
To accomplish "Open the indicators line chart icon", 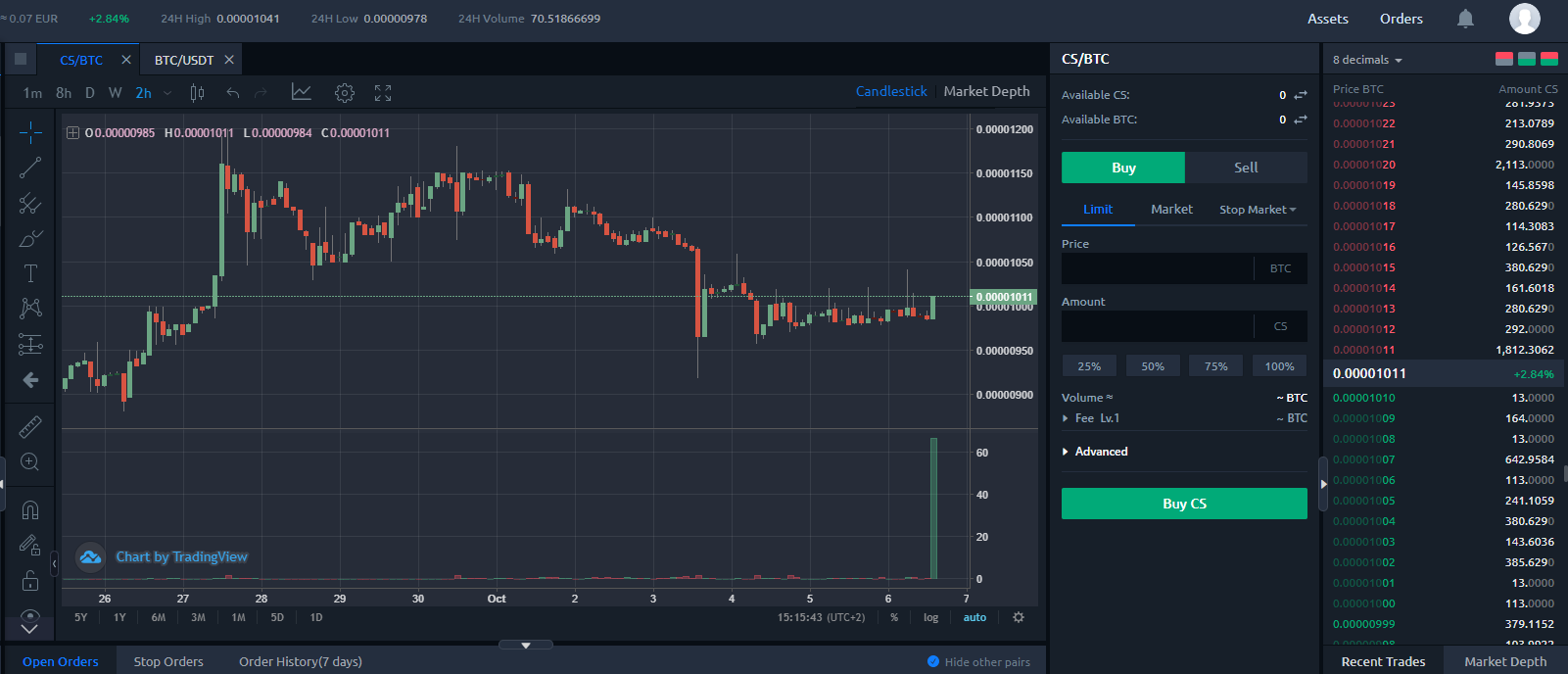I will point(302,92).
